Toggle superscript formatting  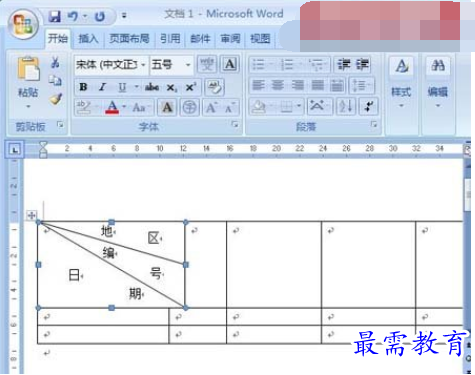[x=191, y=87]
